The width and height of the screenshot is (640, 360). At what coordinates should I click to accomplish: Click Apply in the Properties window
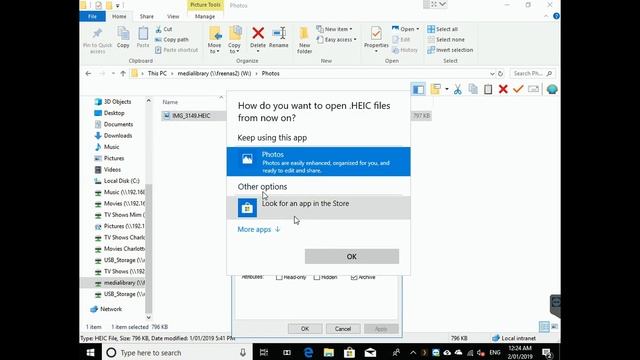381,329
